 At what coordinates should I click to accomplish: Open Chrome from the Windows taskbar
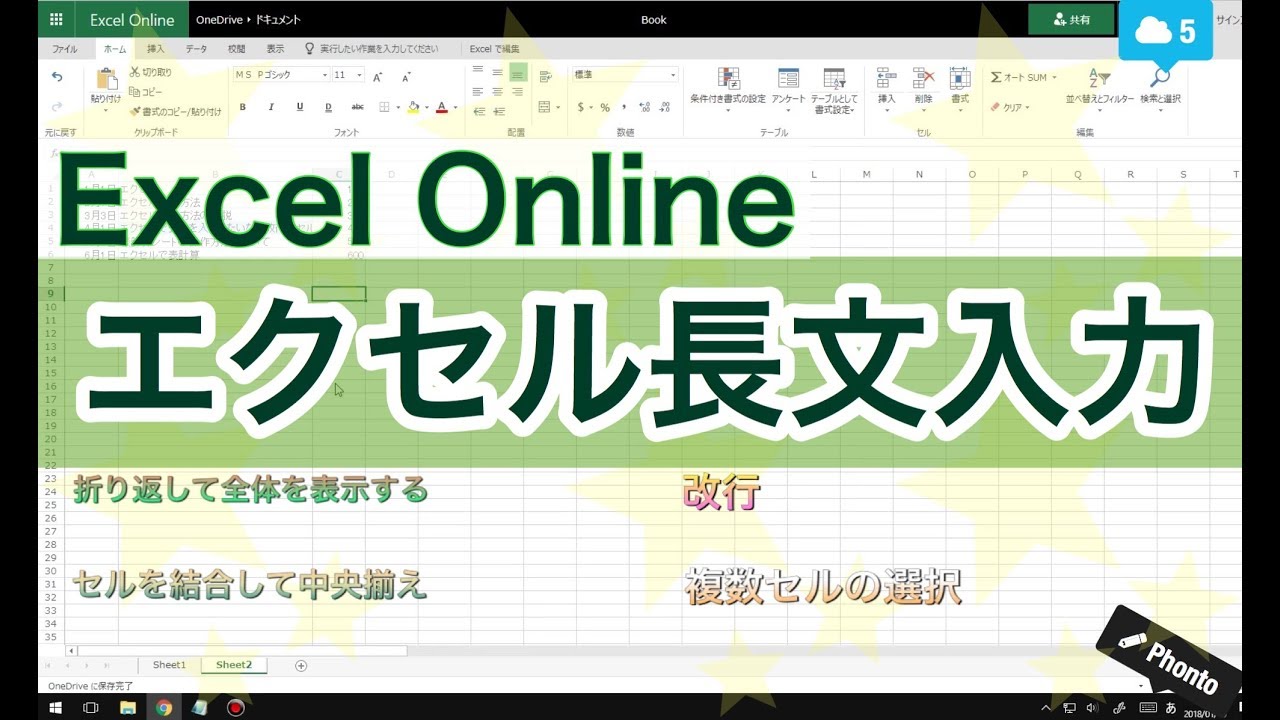164,708
